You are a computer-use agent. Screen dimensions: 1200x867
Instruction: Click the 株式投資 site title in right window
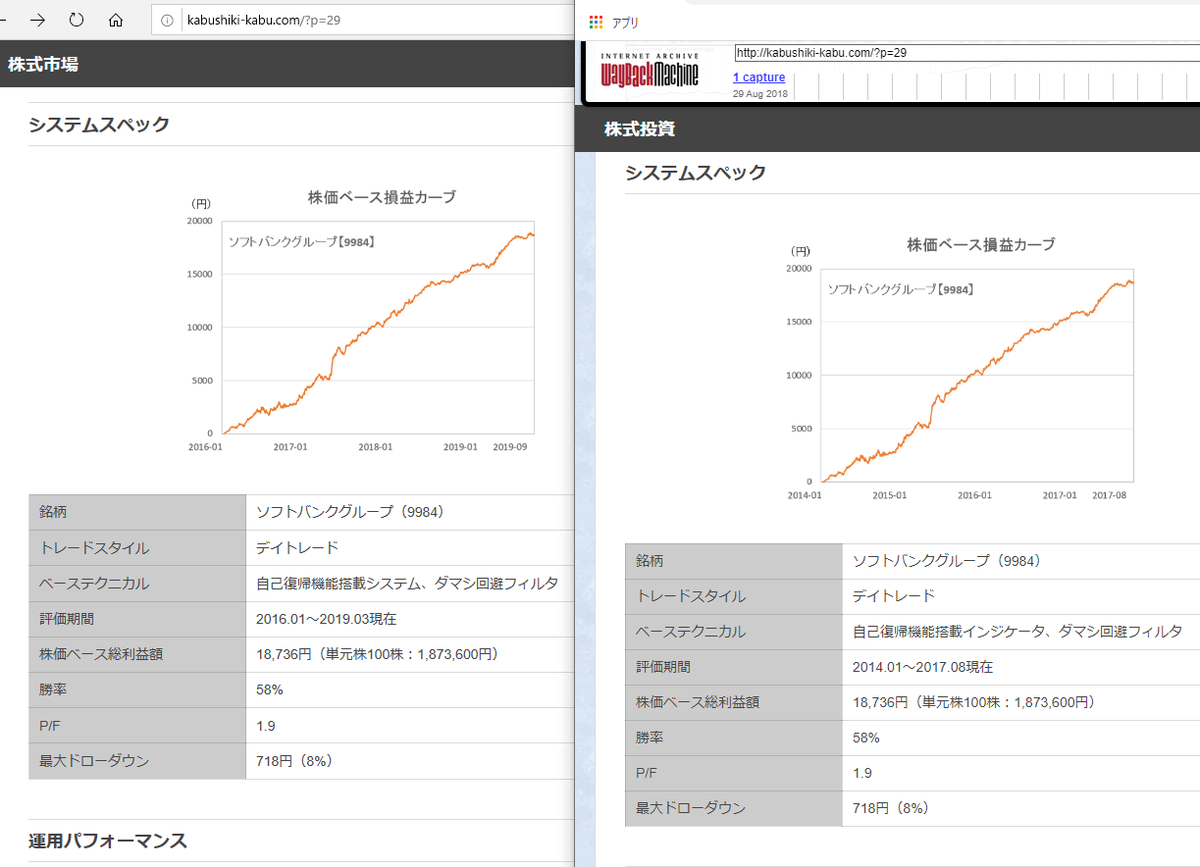[x=640, y=129]
